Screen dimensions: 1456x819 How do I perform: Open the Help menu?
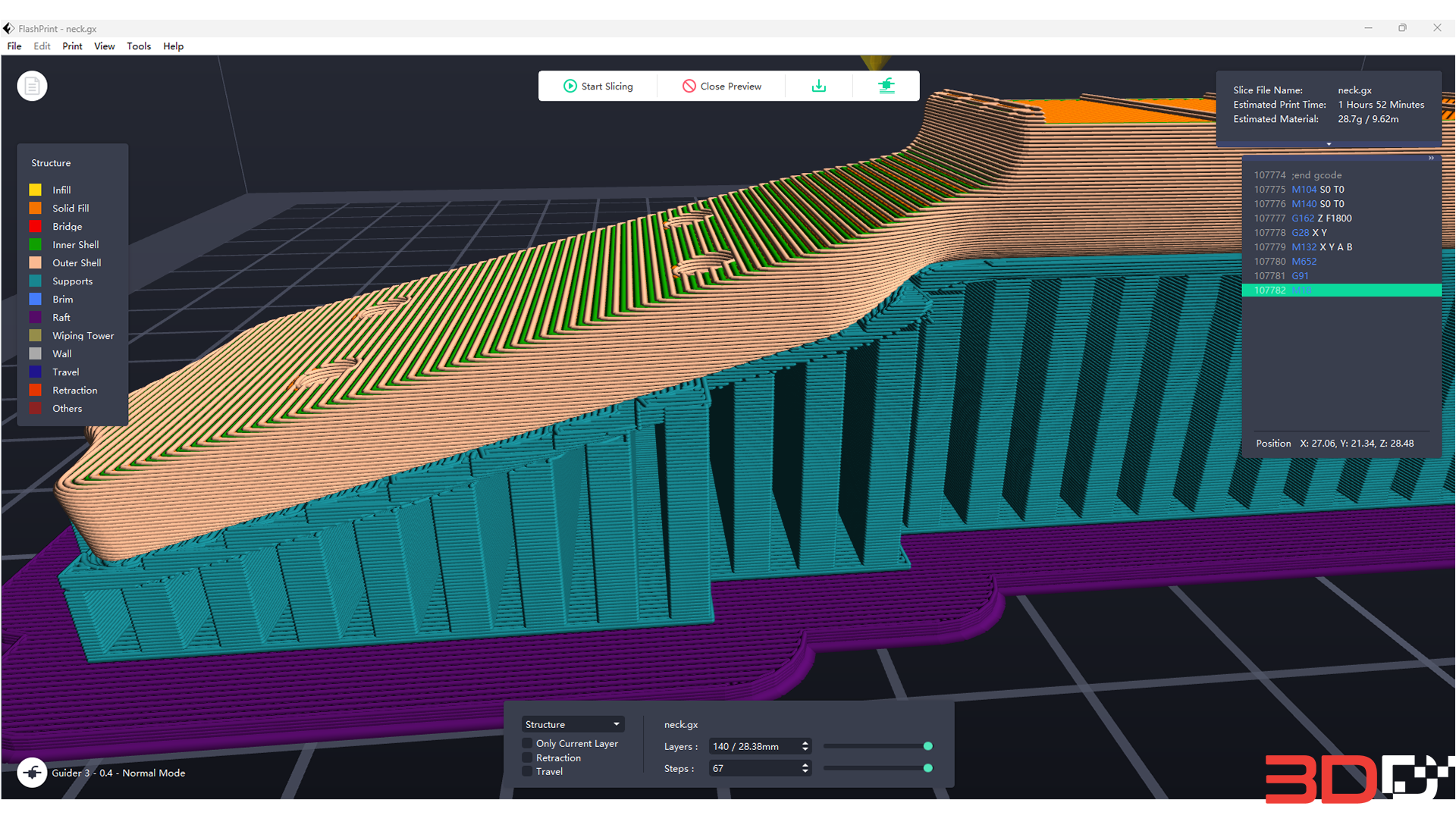pyautogui.click(x=174, y=46)
